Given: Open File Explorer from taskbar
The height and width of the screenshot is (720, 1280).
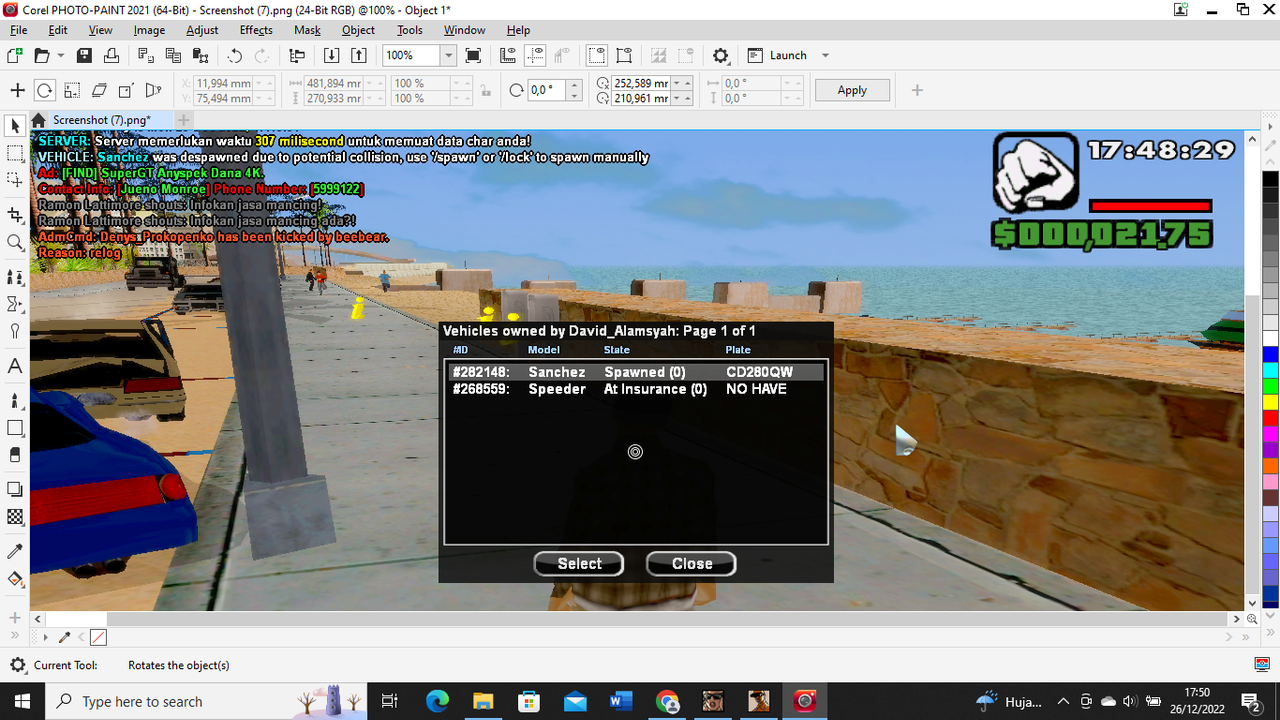Looking at the screenshot, I should point(483,701).
